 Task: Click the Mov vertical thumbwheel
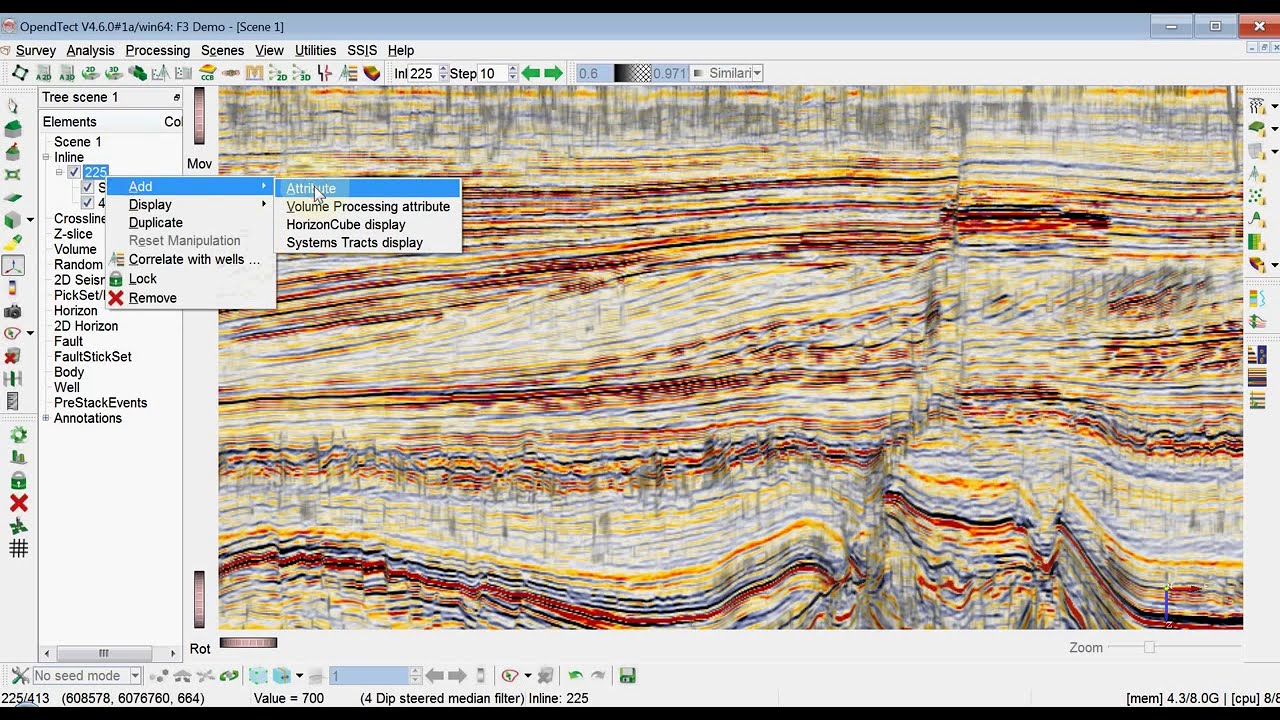(x=199, y=117)
